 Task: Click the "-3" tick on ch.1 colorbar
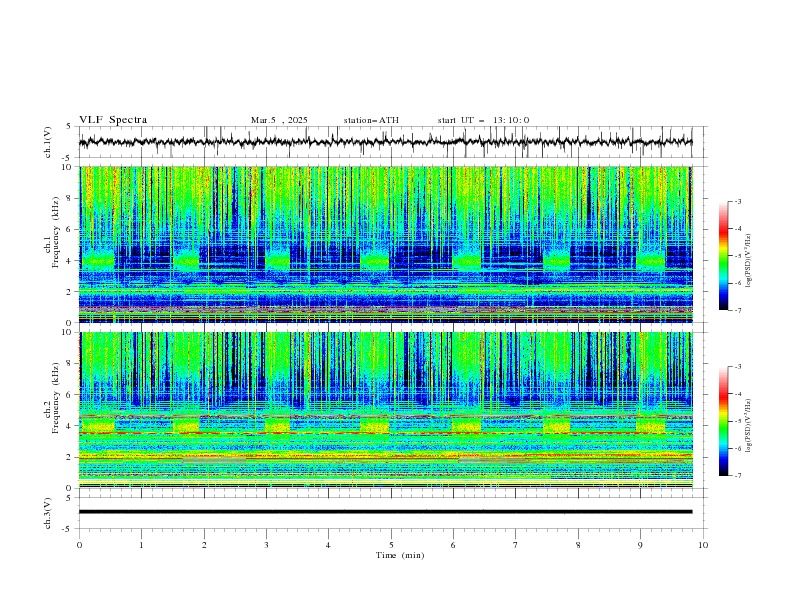[738, 201]
